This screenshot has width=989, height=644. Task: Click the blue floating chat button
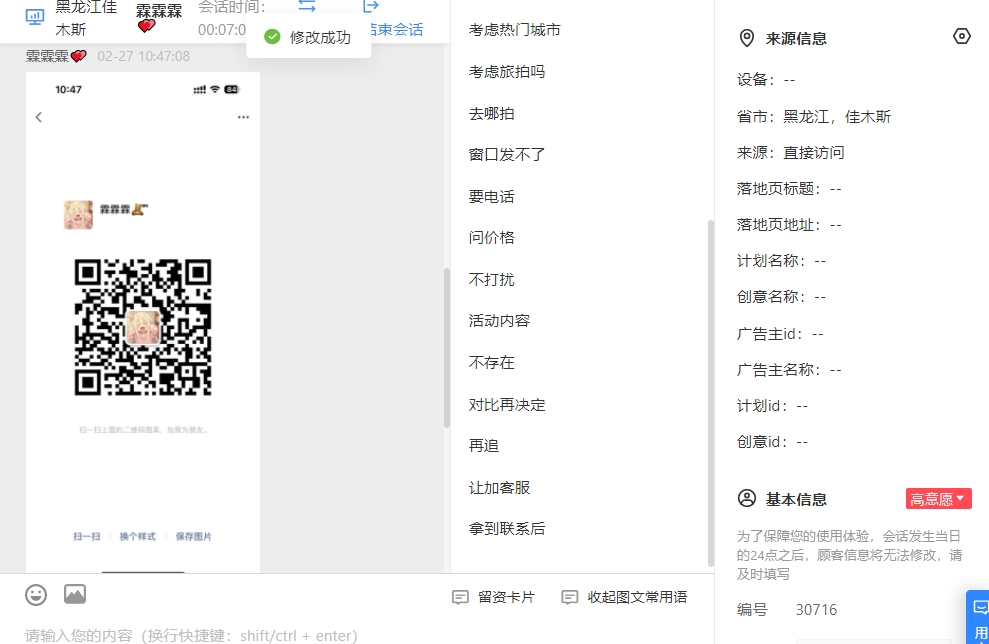coord(978,617)
